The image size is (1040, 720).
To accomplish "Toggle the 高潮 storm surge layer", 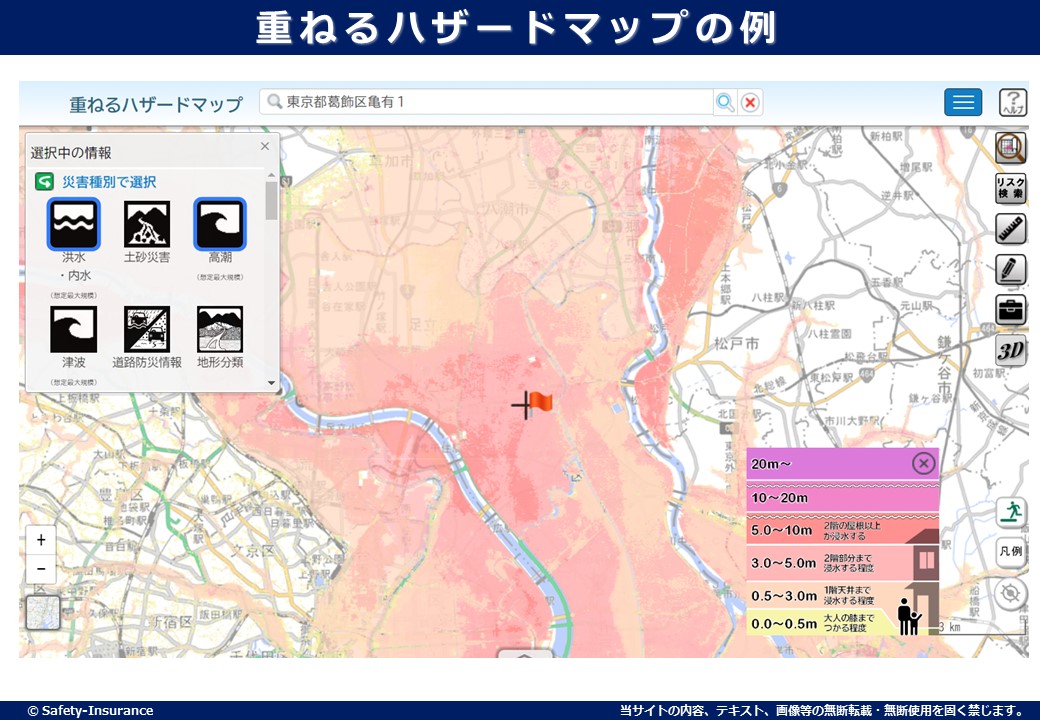I will click(220, 224).
